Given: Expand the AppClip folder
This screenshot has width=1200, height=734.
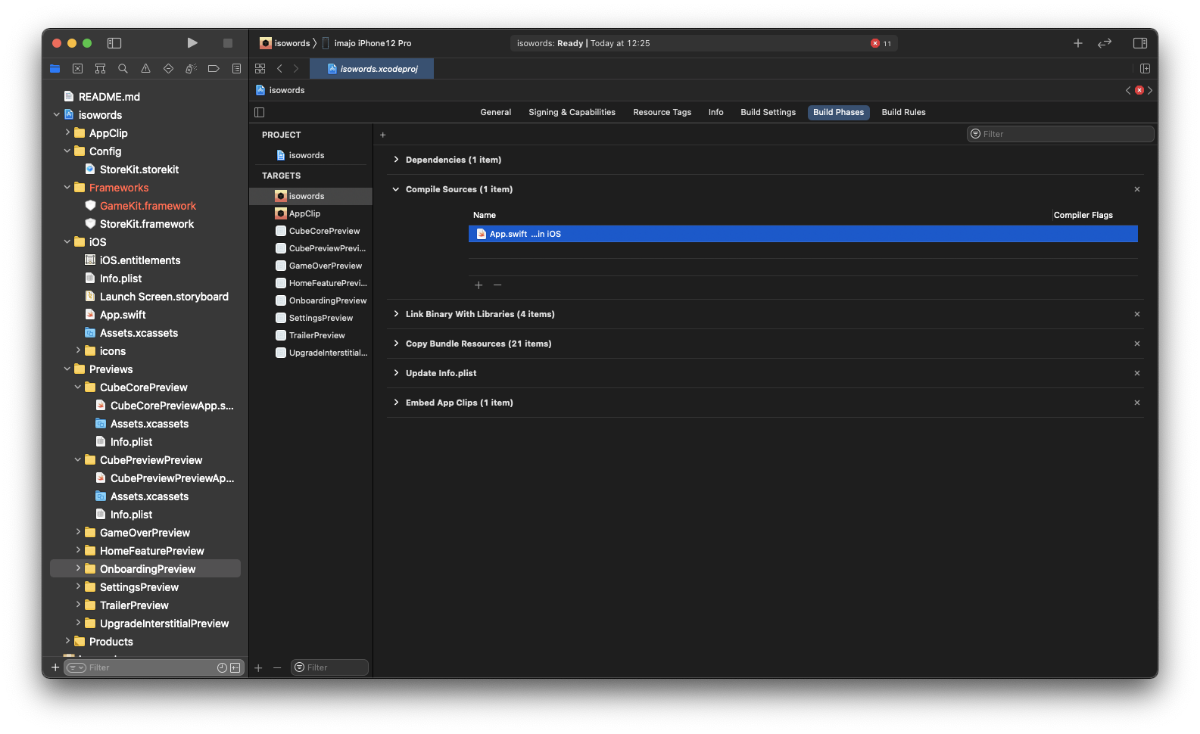Looking at the screenshot, I should (x=67, y=133).
